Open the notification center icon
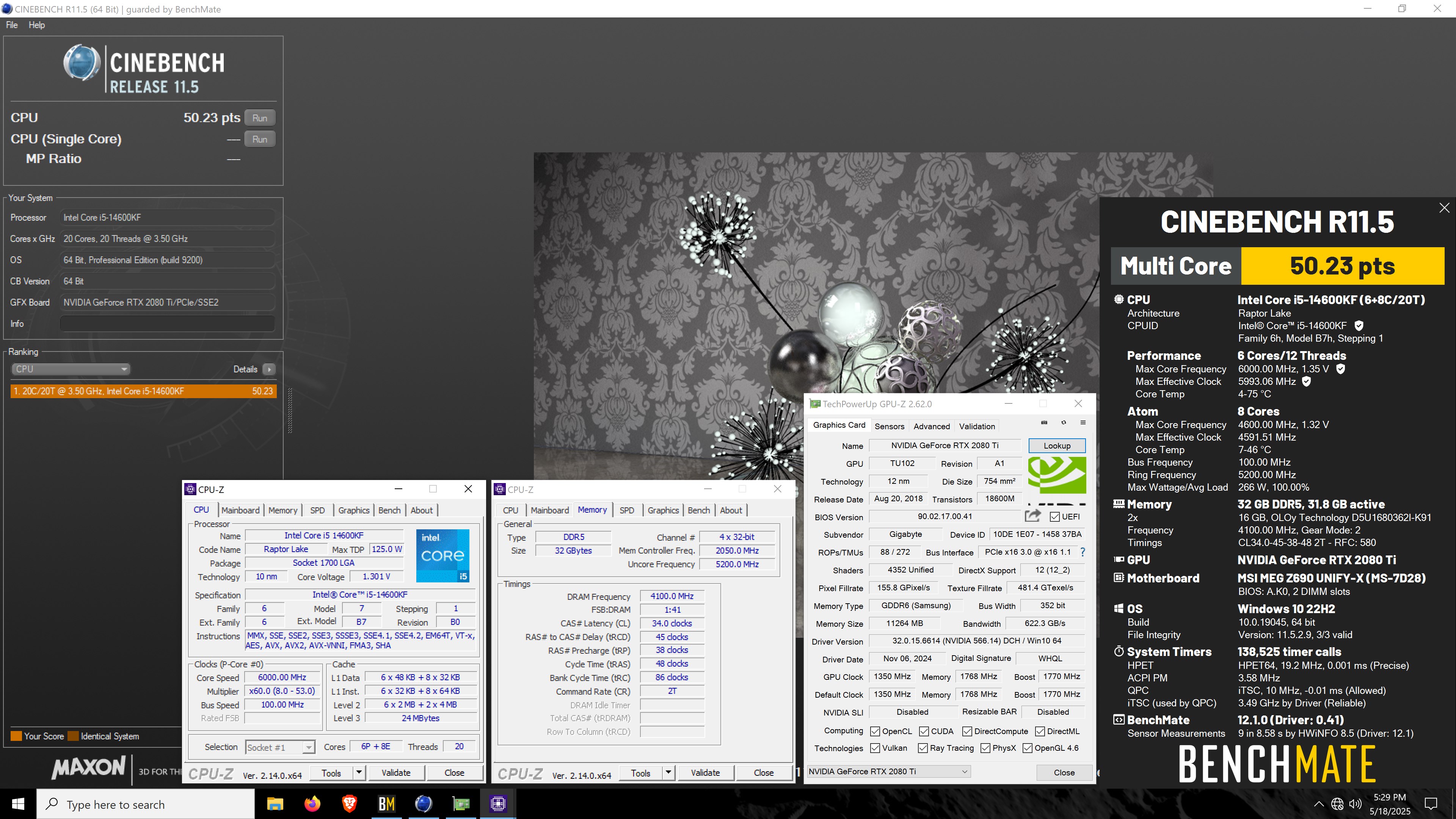 pos(1431,804)
